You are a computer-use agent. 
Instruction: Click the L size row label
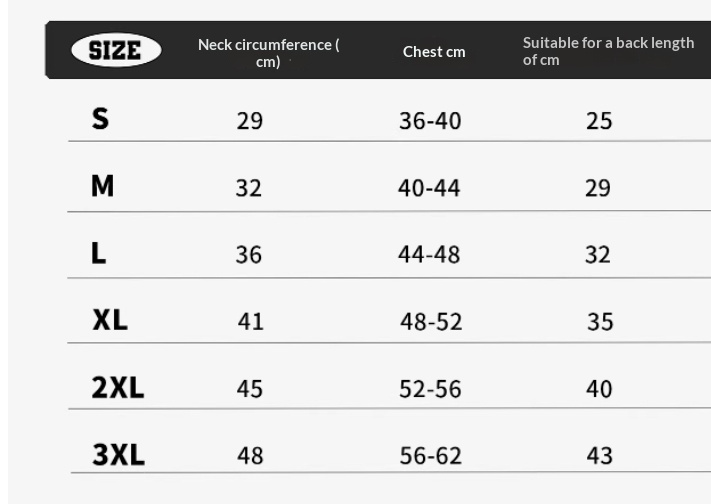99,253
